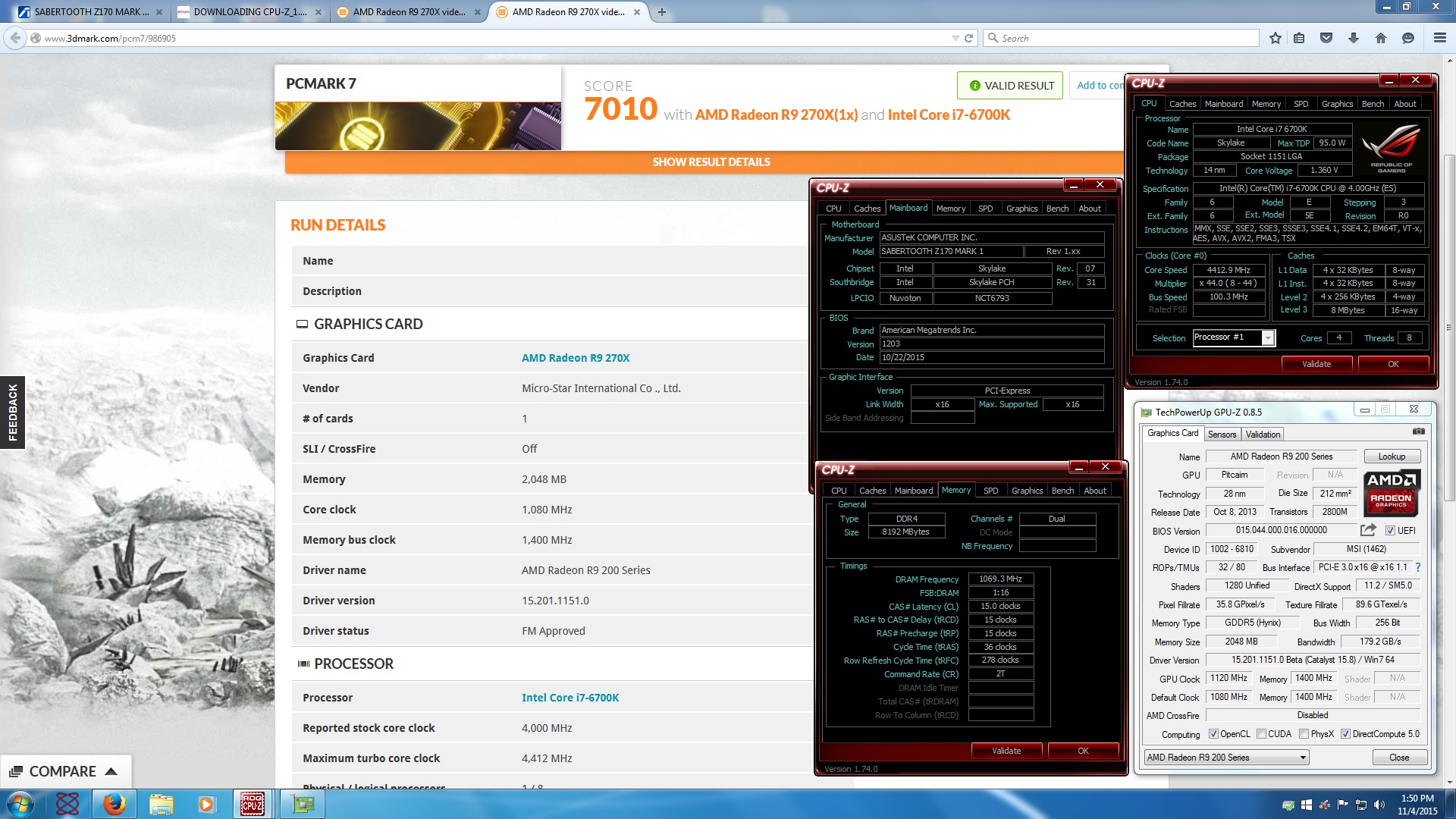
Task: Reload the page with the refresh icon
Action: tap(968, 38)
